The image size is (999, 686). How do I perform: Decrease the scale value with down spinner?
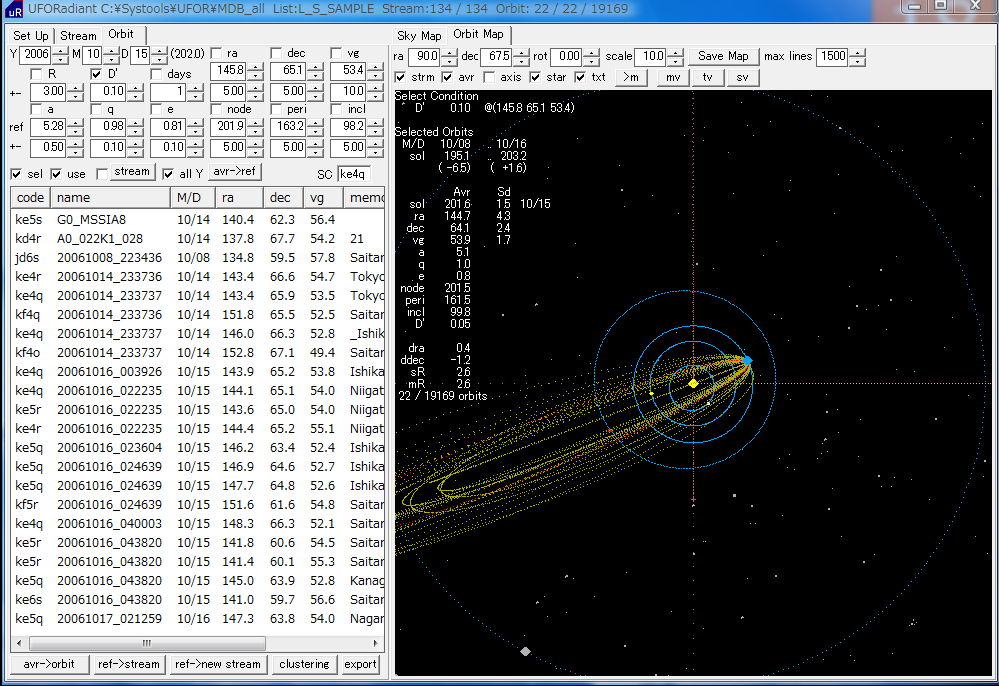[x=674, y=61]
